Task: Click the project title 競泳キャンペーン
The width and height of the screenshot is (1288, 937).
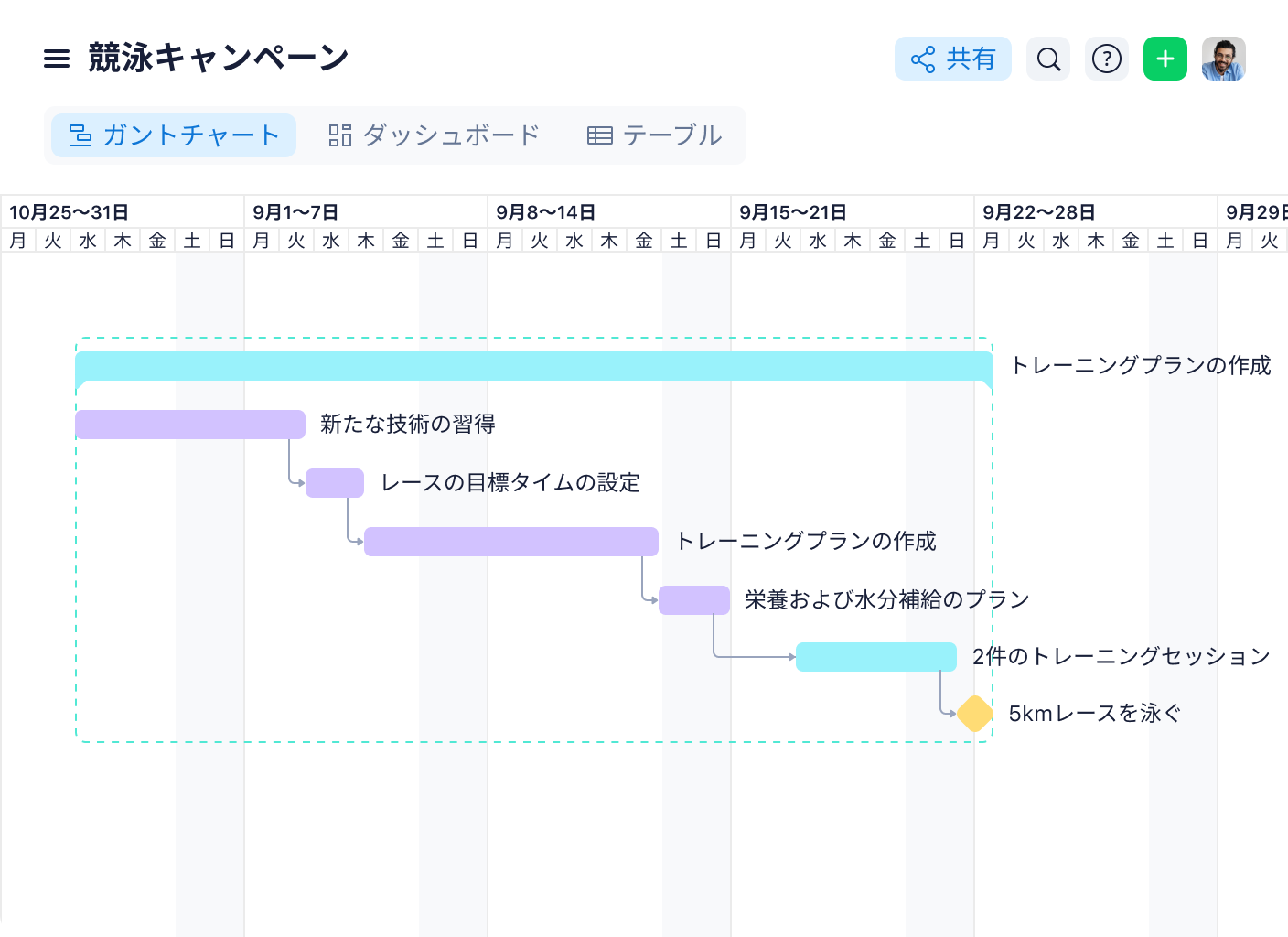Action: coord(216,56)
